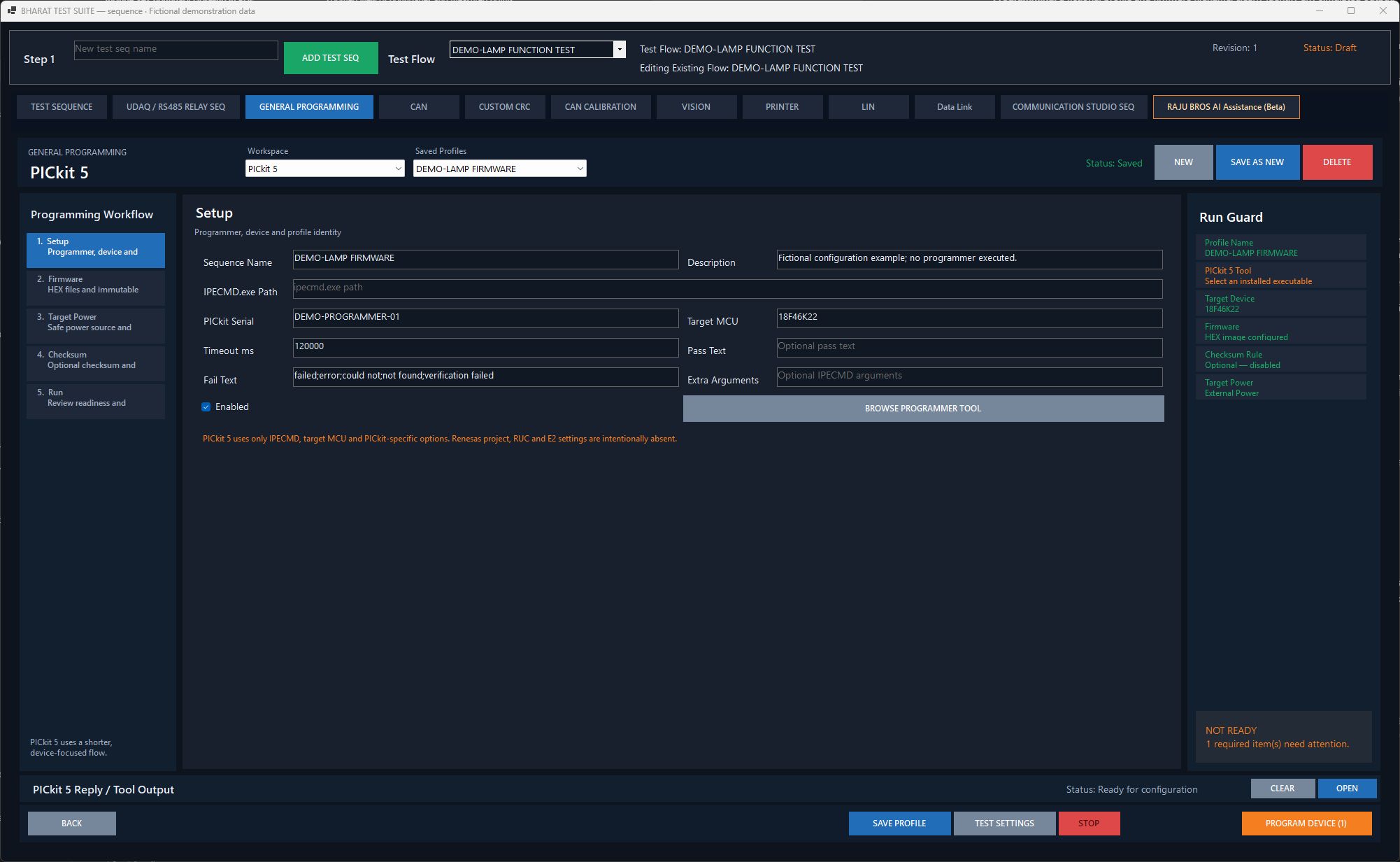Select workflow step 4. Checksum
This screenshot has height=862, width=1400.
point(96,364)
